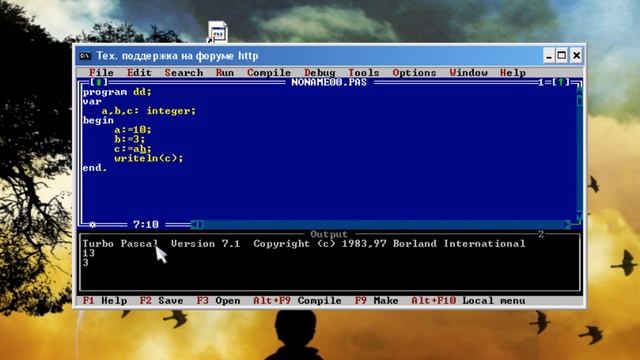Click the horizontal scroll right arrow

[x=567, y=224]
